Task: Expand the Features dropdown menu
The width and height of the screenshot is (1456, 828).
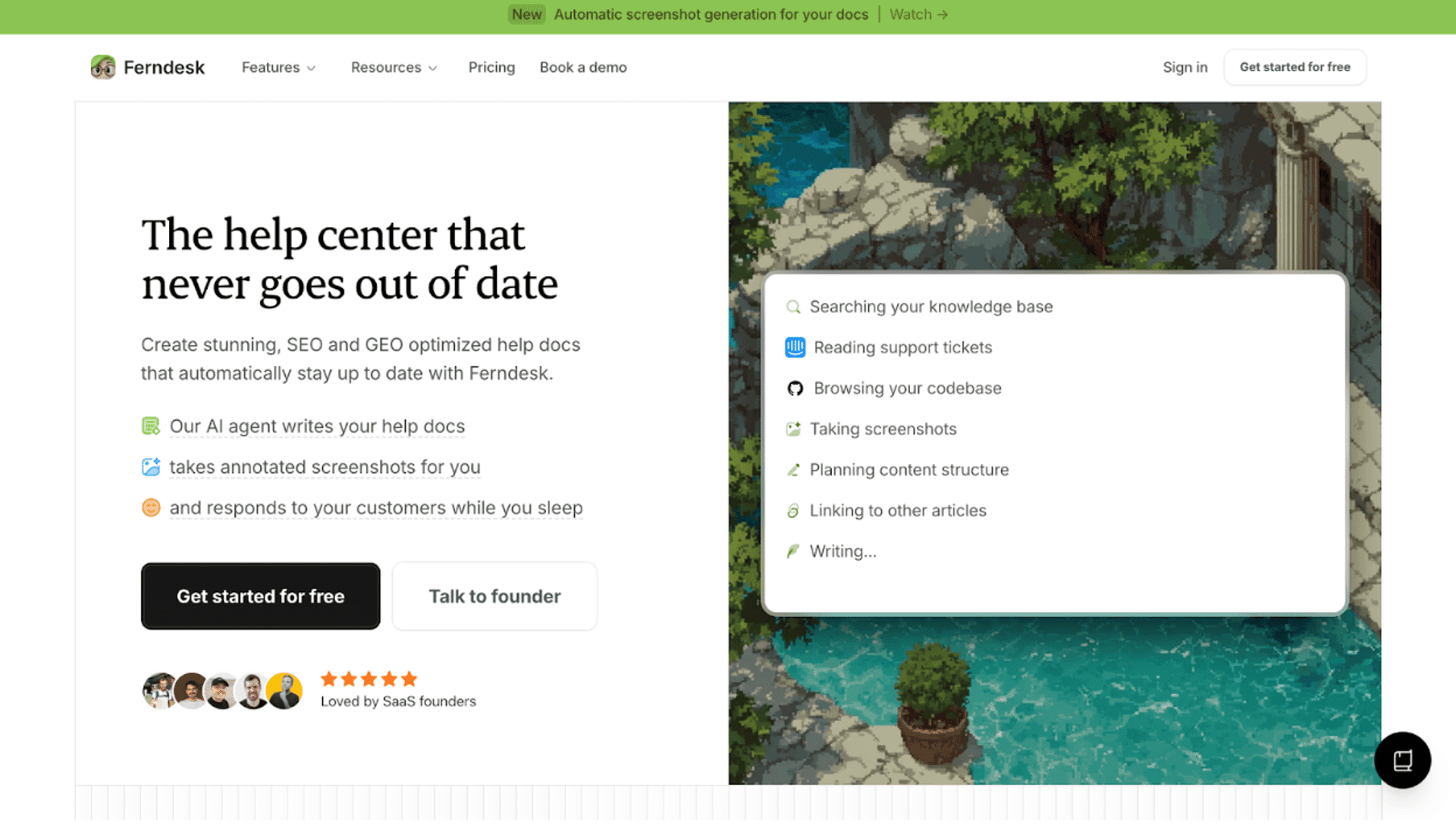Action: point(278,67)
